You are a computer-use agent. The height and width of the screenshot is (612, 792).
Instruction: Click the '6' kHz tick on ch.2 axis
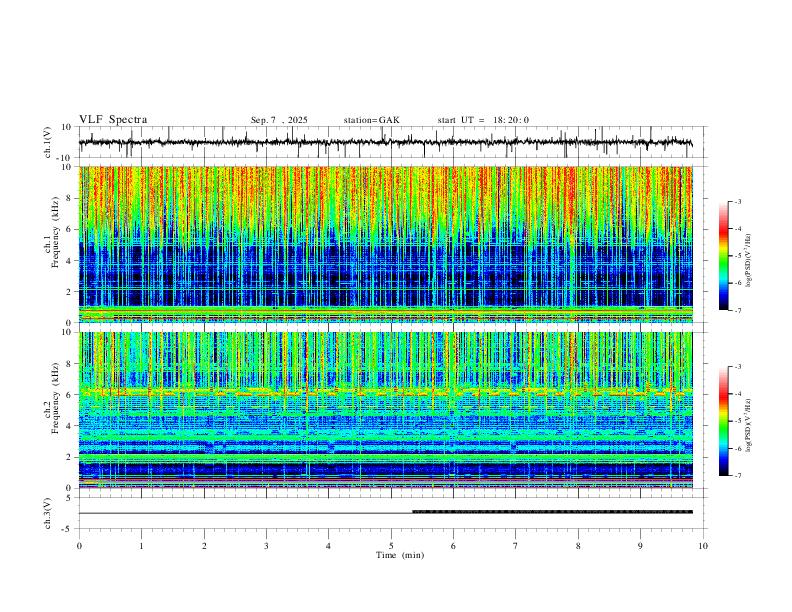pos(70,394)
